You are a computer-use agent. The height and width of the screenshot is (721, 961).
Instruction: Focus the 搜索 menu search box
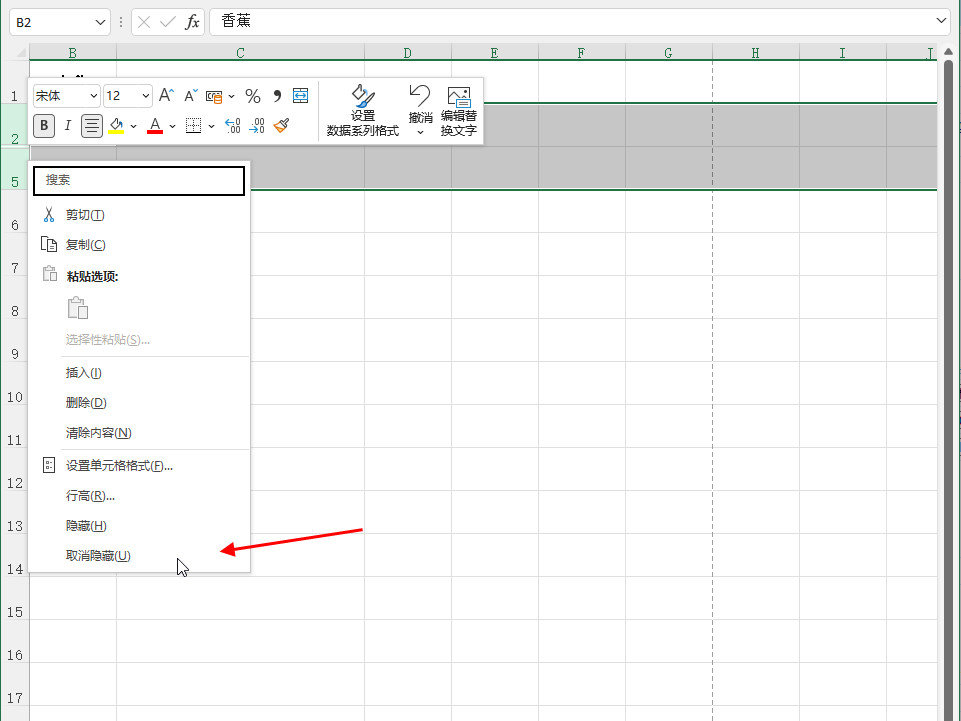[x=139, y=180]
